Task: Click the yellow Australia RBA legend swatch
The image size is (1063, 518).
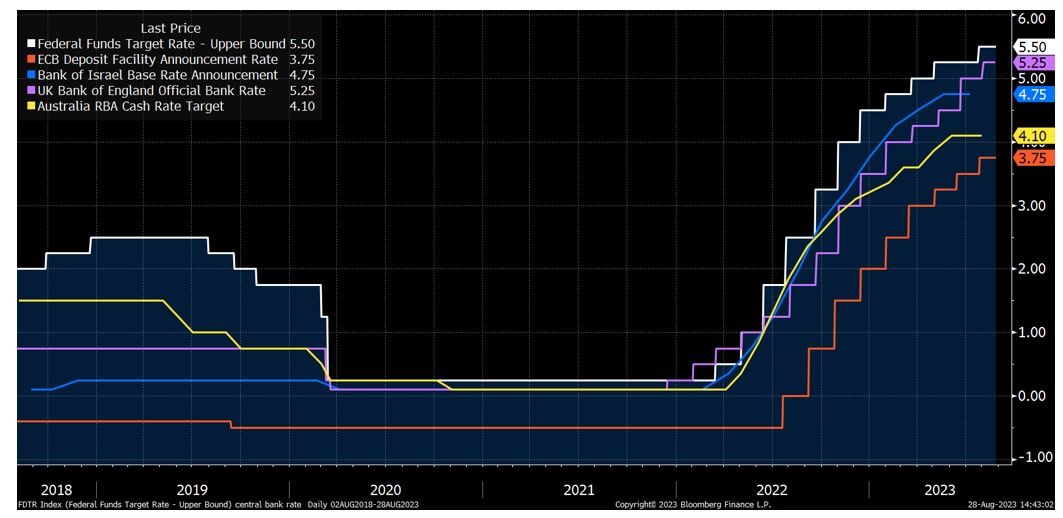Action: [31, 106]
